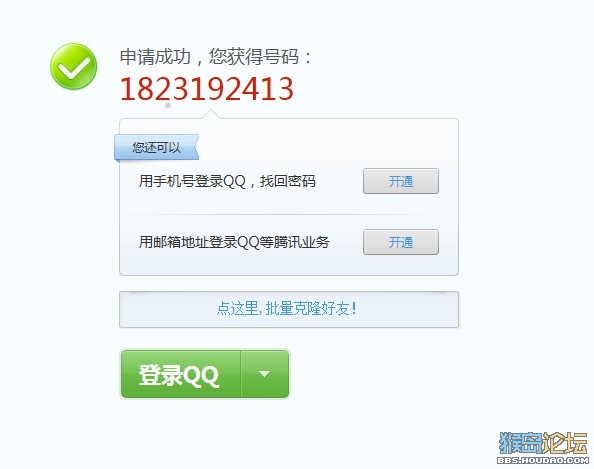Click the green 登录QQ button

(181, 374)
